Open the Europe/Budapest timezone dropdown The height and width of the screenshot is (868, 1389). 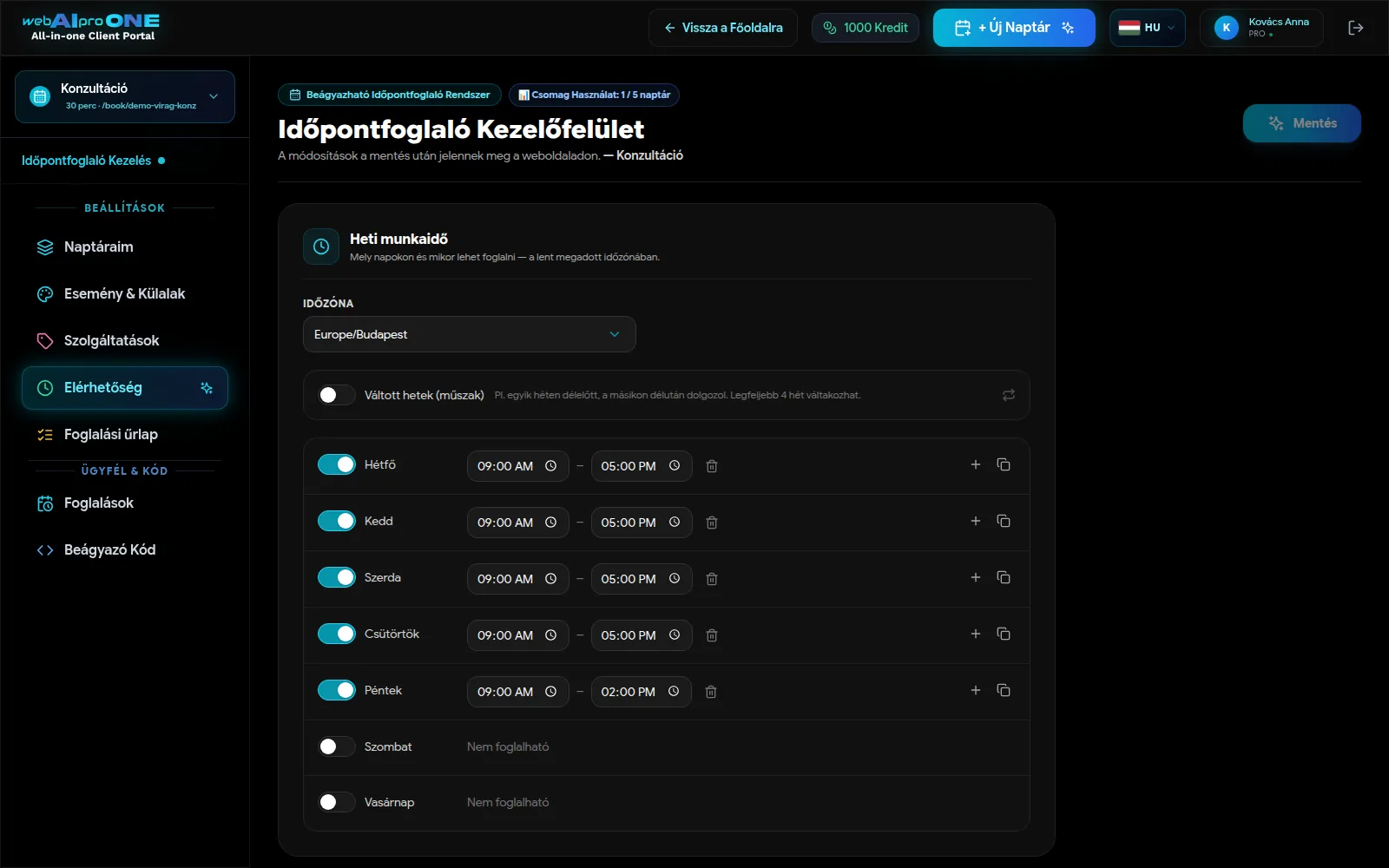pyautogui.click(x=469, y=334)
